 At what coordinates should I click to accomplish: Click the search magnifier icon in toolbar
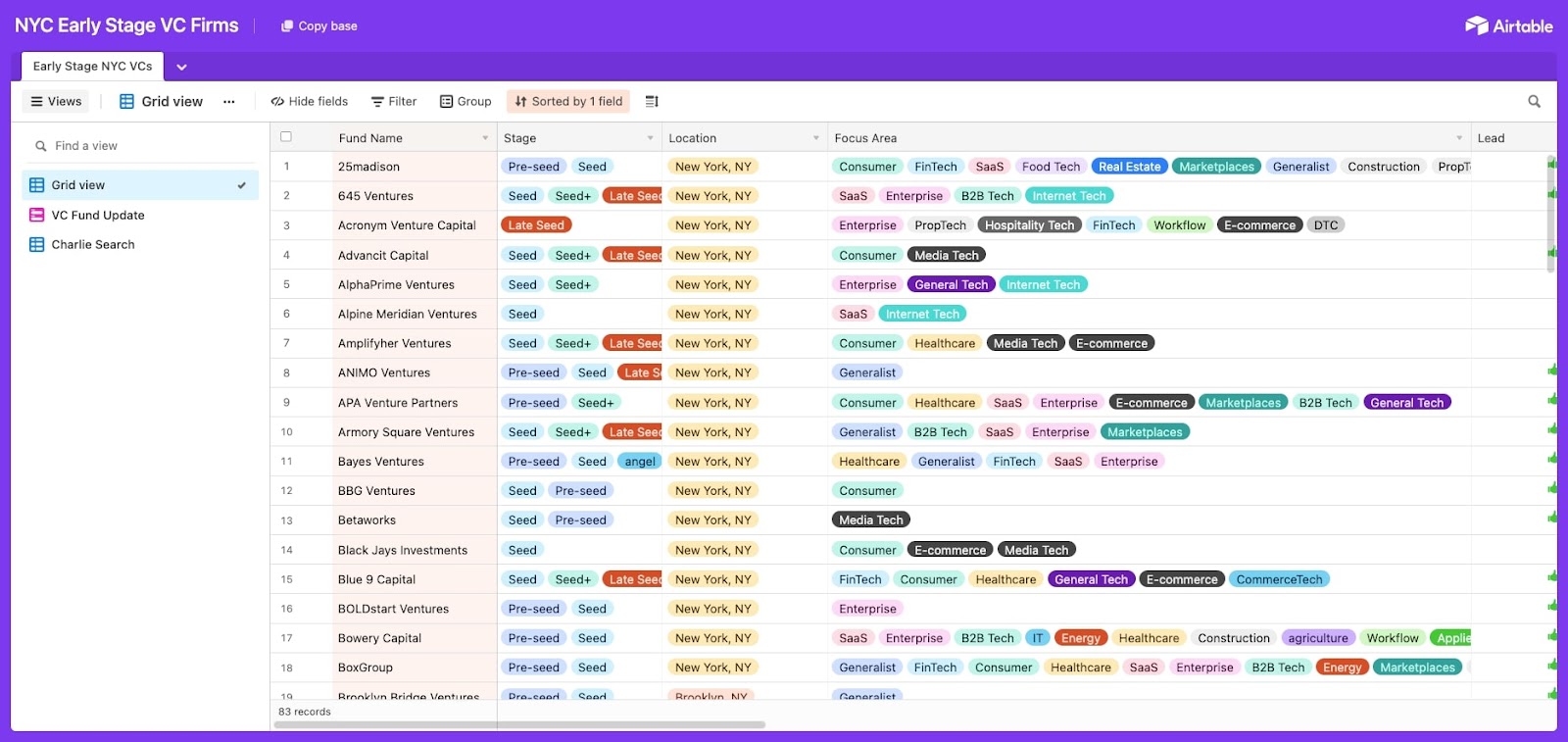[1534, 101]
